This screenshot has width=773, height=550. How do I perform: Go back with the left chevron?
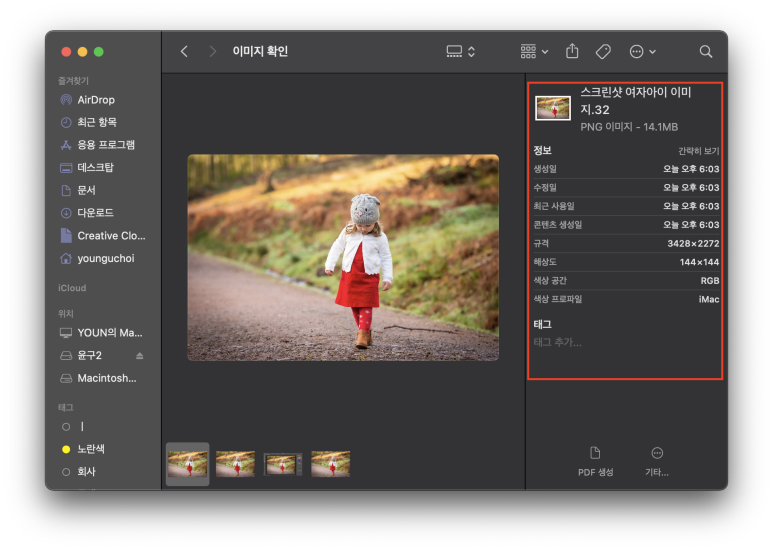tap(184, 51)
